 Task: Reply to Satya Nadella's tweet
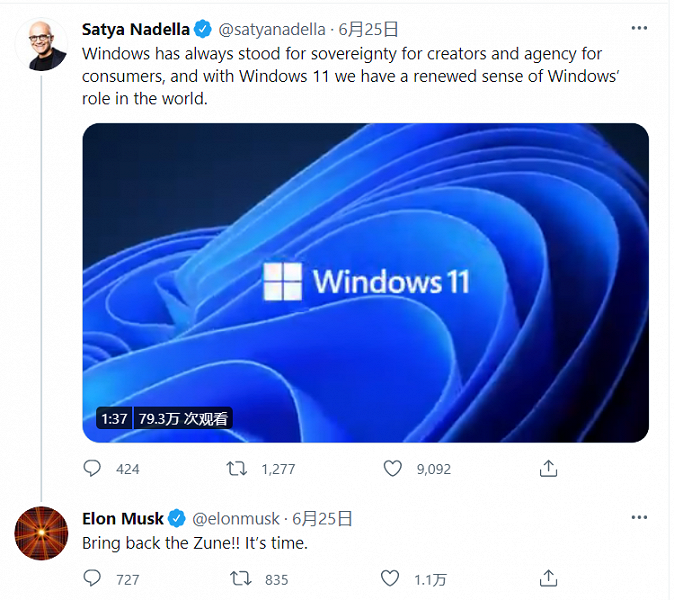[x=92, y=468]
